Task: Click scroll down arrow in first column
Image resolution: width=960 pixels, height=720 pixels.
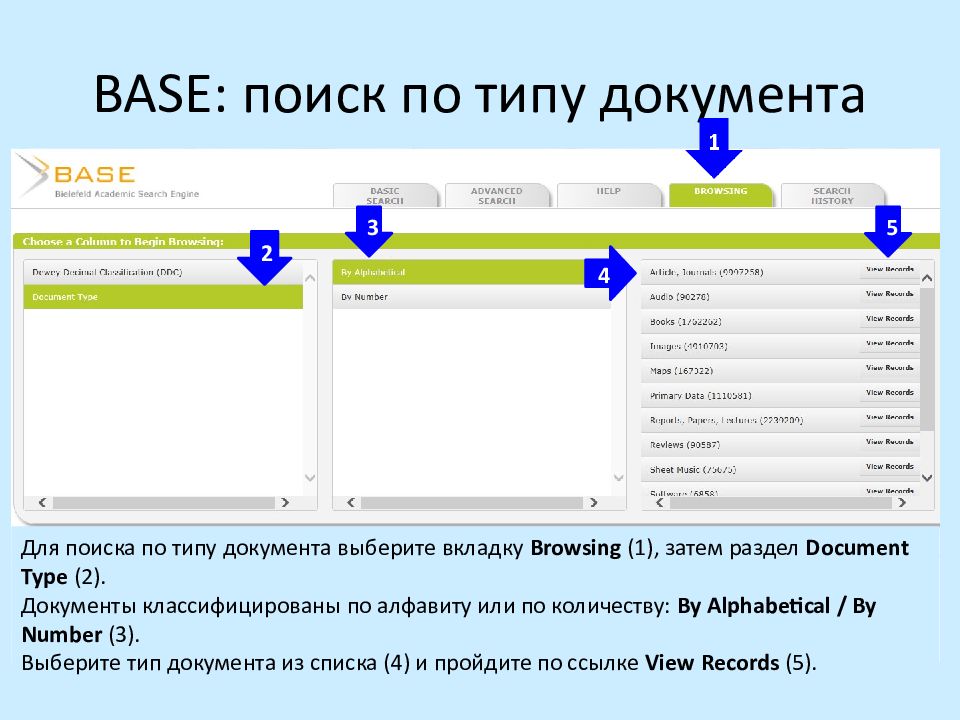Action: point(310,478)
